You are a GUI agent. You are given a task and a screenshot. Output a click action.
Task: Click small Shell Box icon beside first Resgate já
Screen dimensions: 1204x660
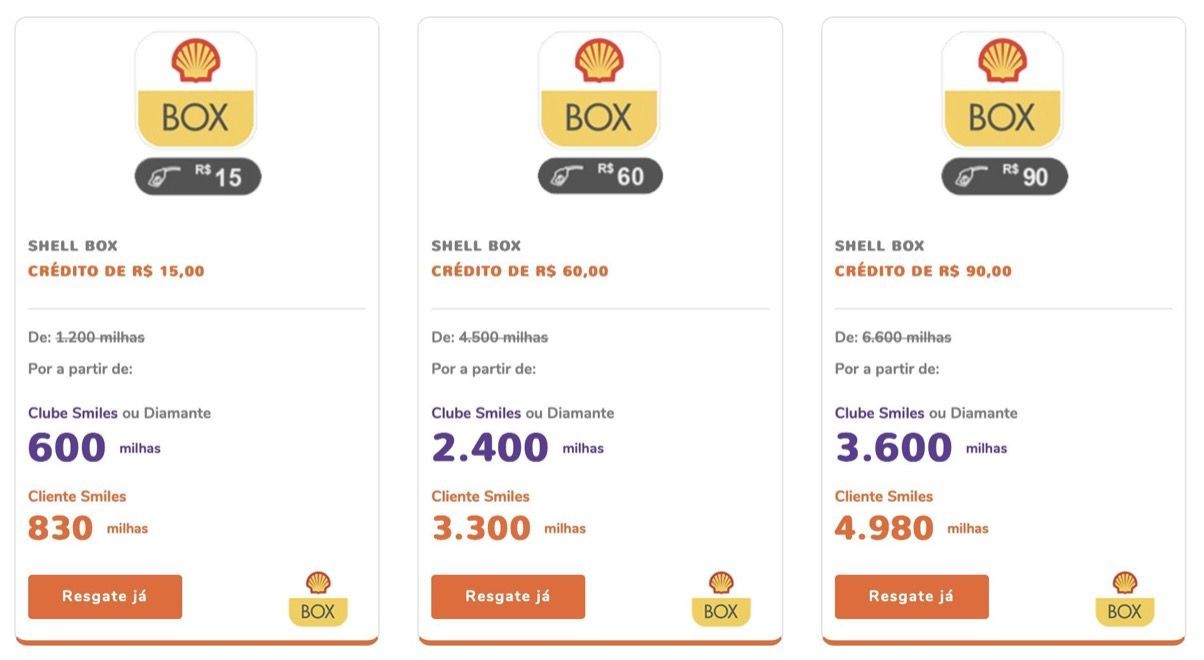click(x=318, y=598)
